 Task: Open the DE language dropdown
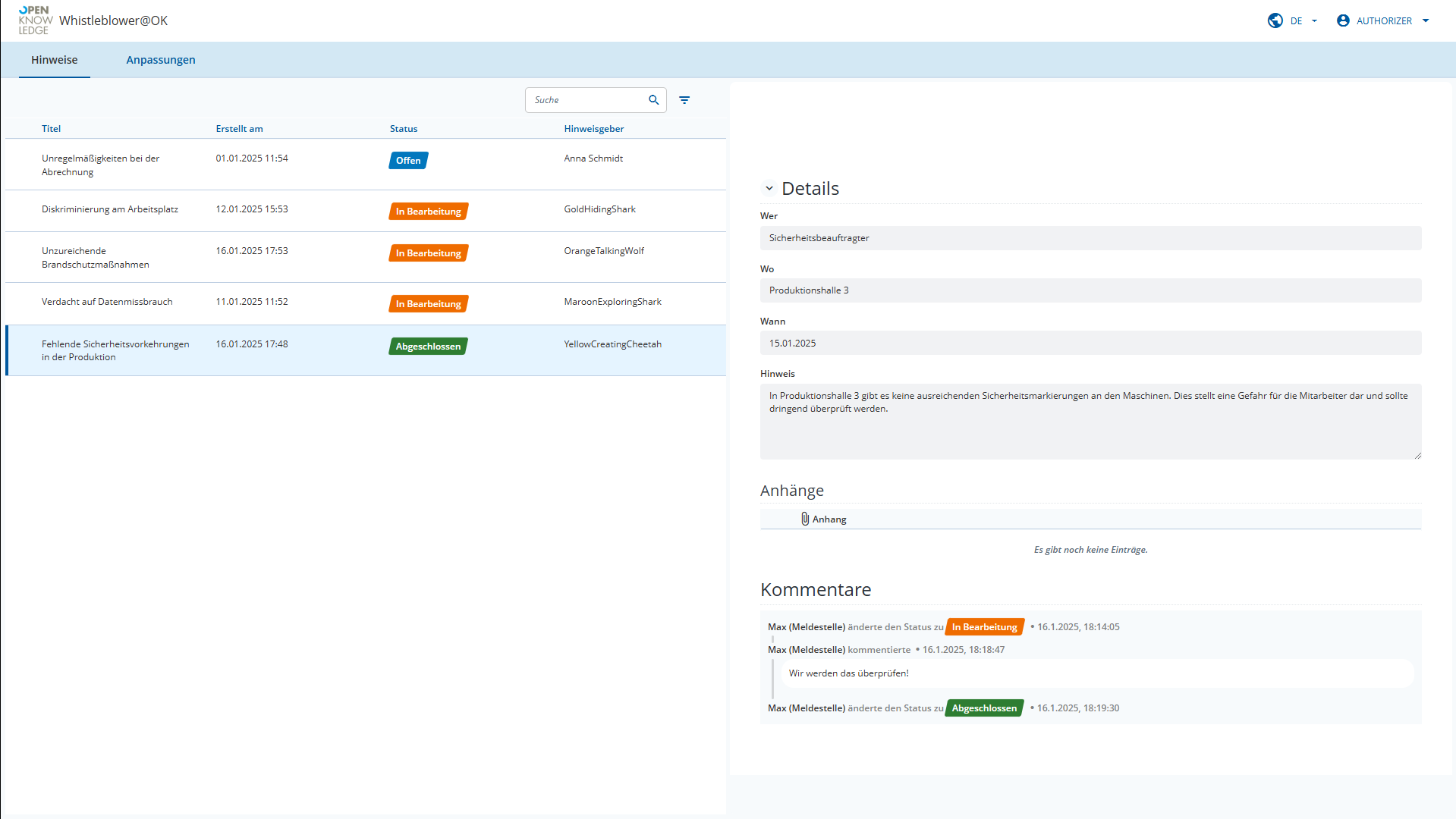(1303, 20)
